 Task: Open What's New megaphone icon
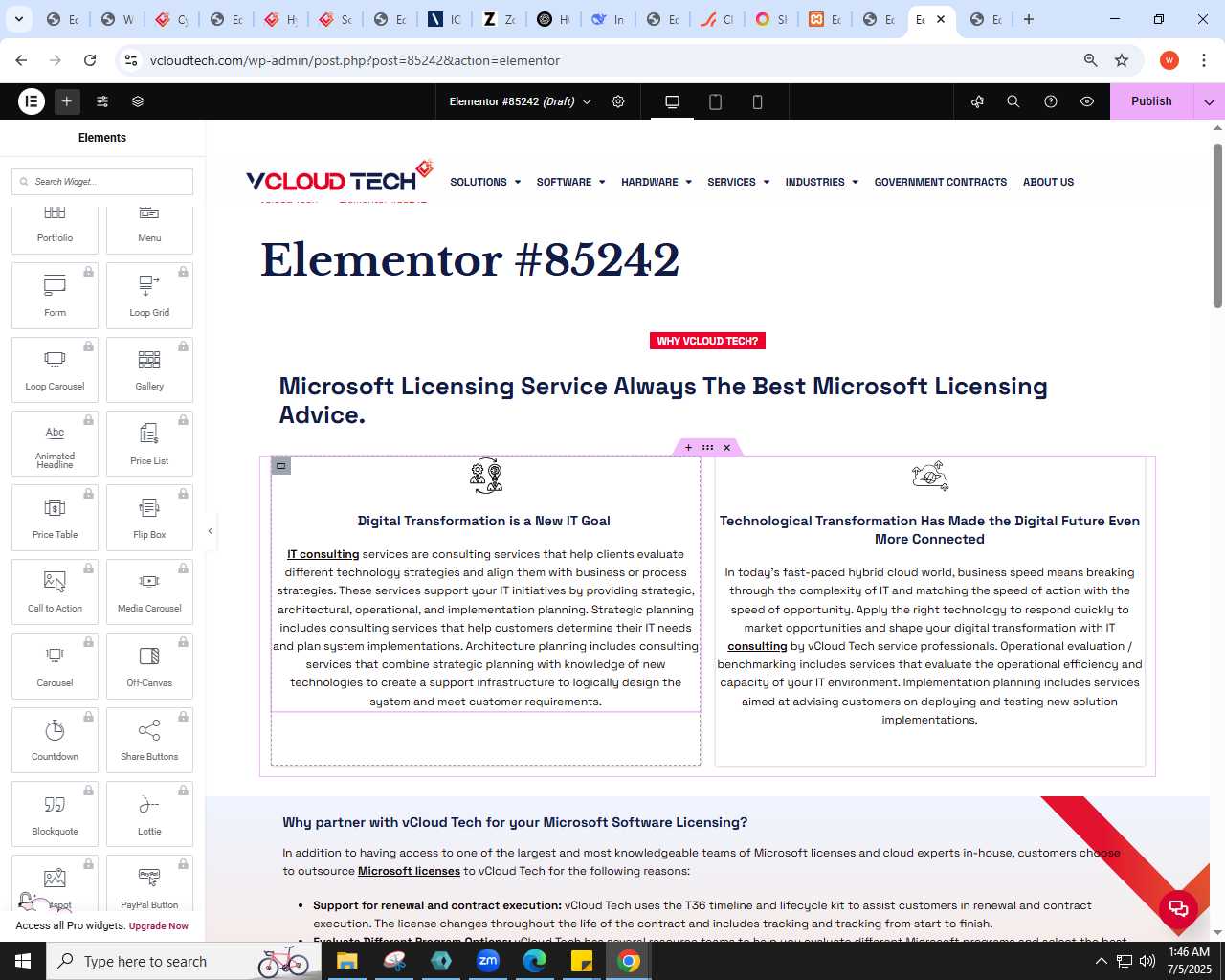(977, 101)
